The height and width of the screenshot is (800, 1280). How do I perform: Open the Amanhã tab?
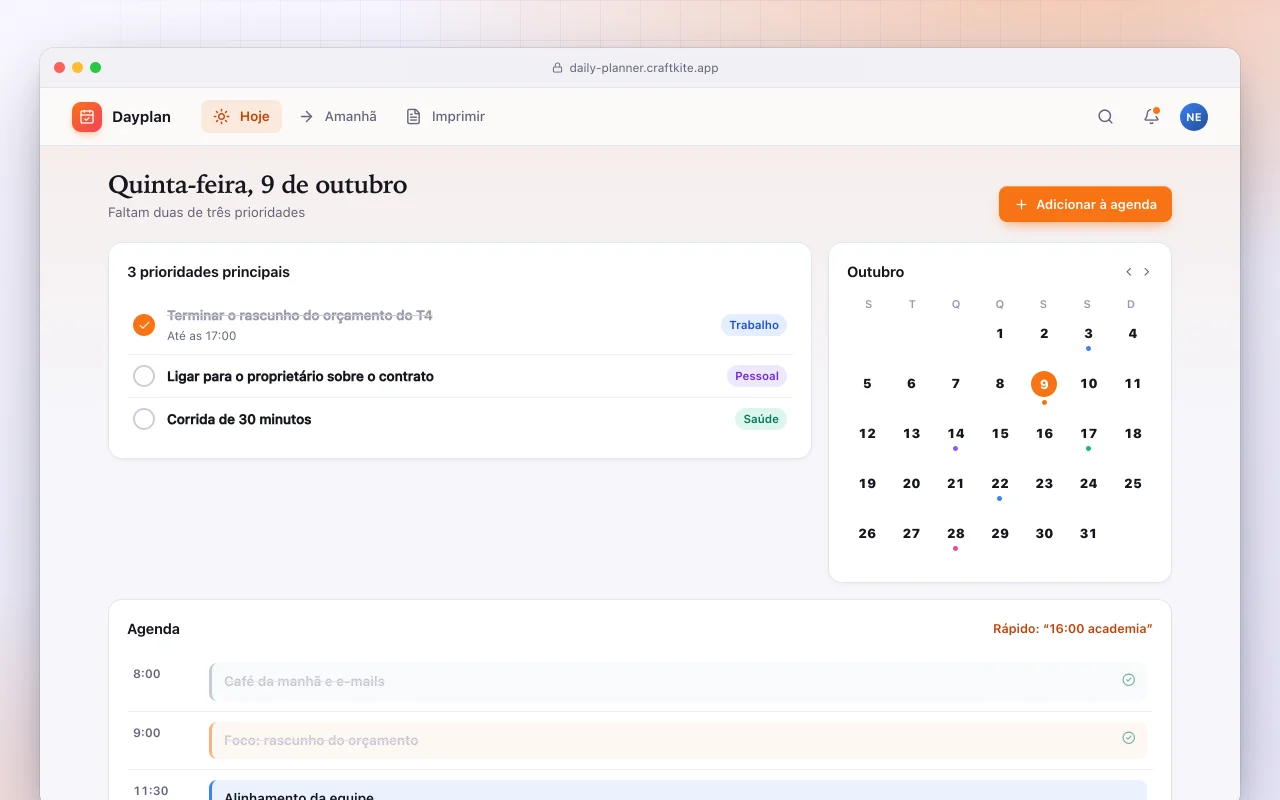click(338, 117)
